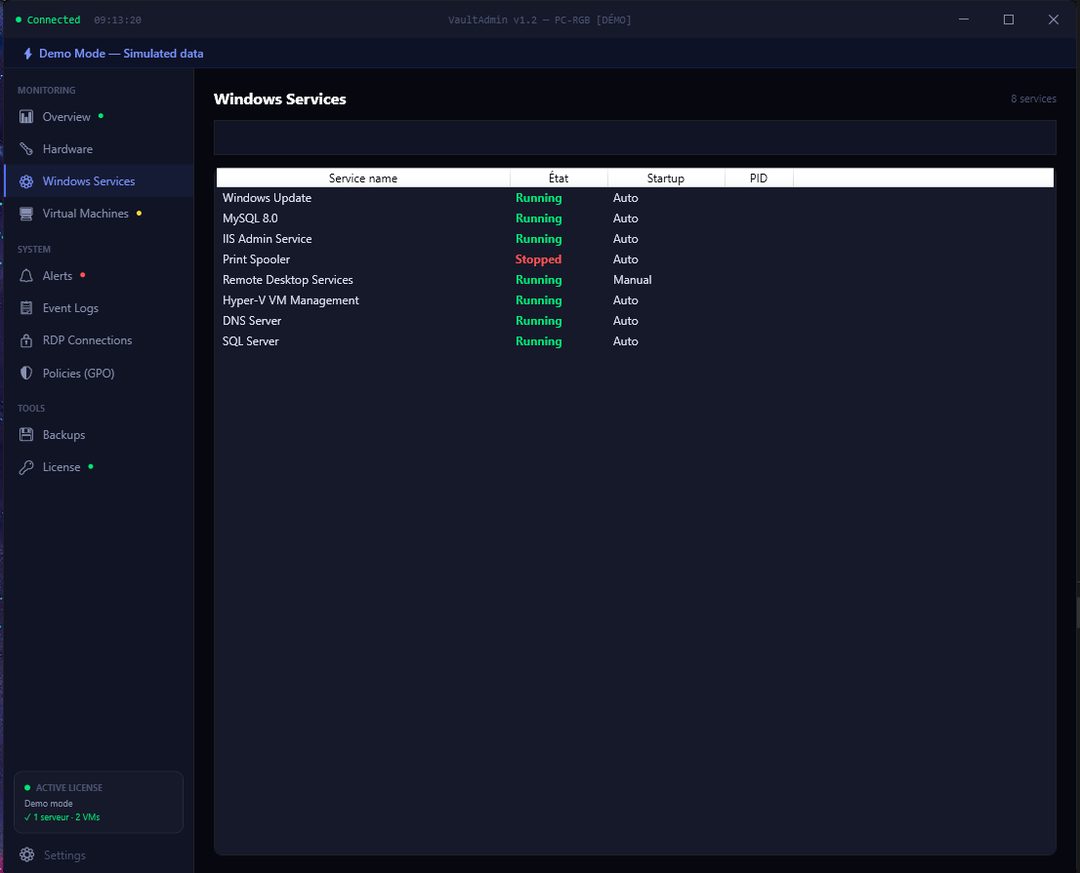Select the IIS Admin Service row
1080x873 pixels.
[634, 239]
